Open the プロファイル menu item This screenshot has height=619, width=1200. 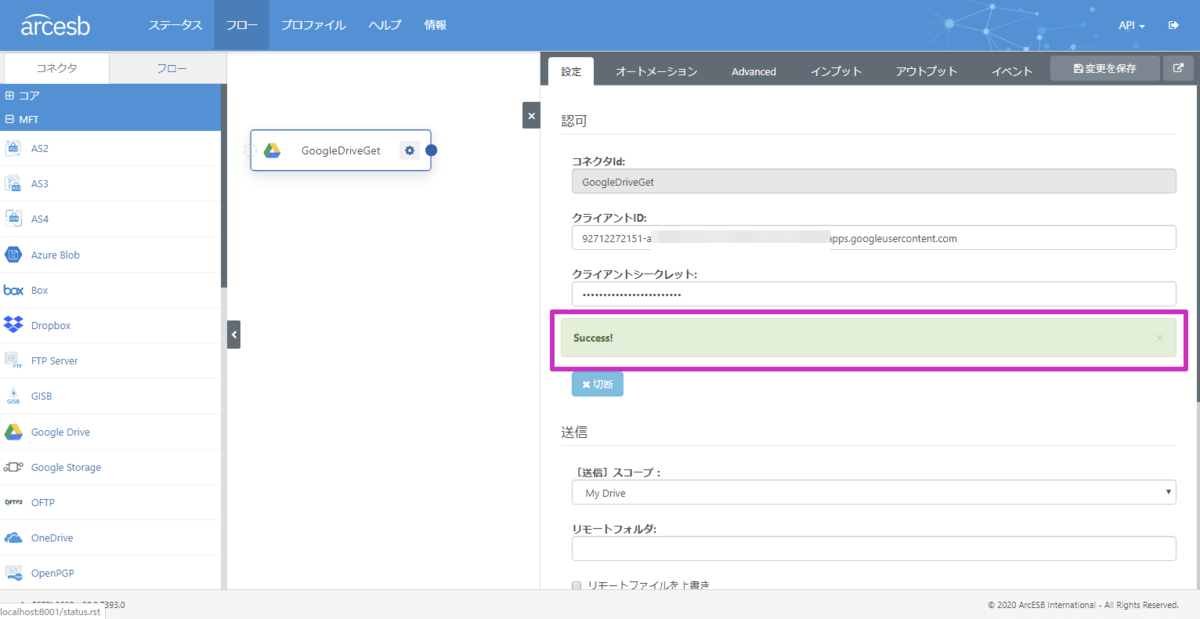click(313, 25)
